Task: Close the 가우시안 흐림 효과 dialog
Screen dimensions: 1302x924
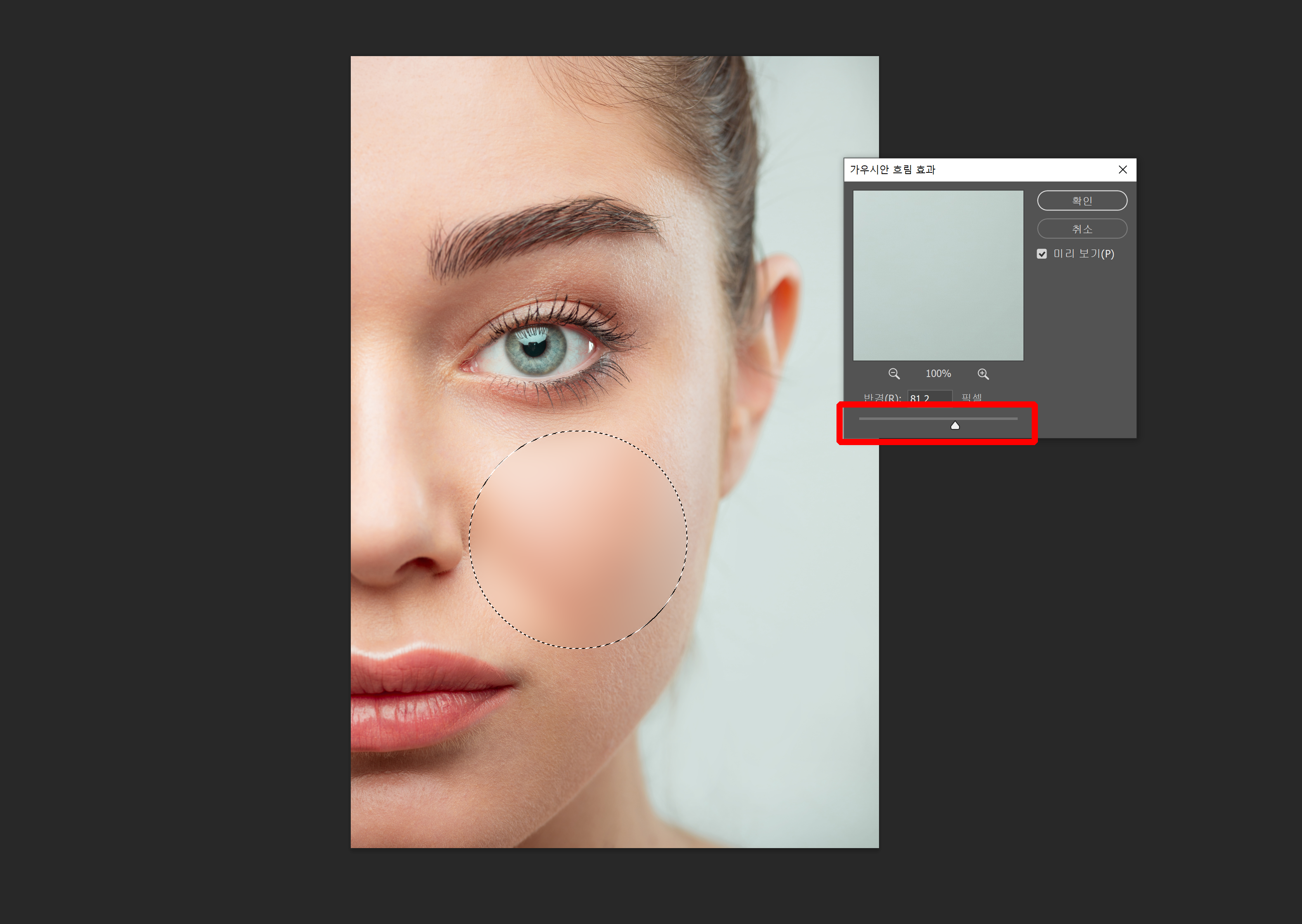Action: point(1122,170)
